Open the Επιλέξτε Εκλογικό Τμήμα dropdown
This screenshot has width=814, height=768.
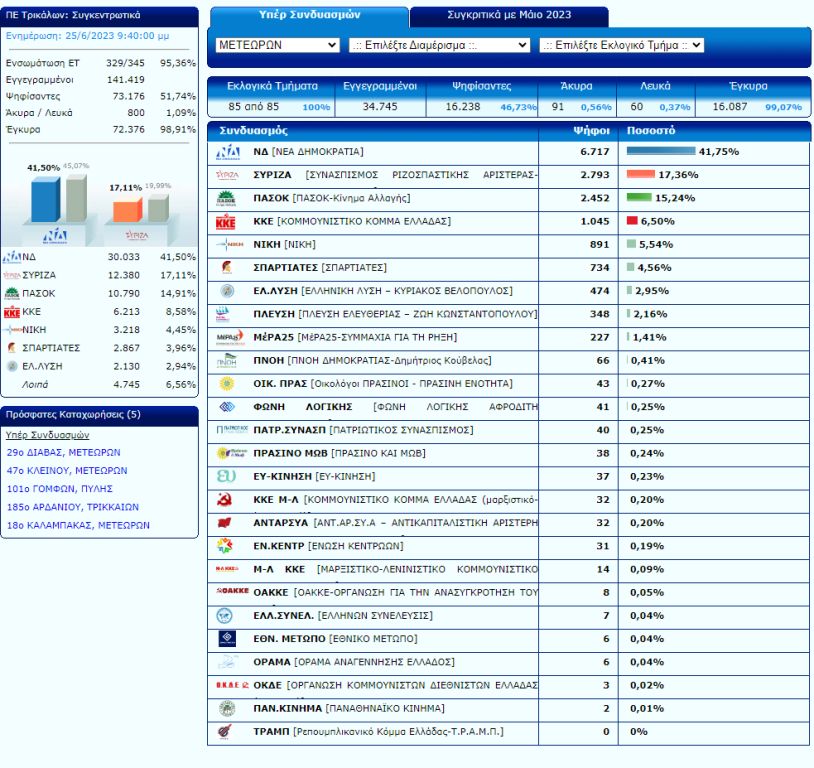(621, 45)
